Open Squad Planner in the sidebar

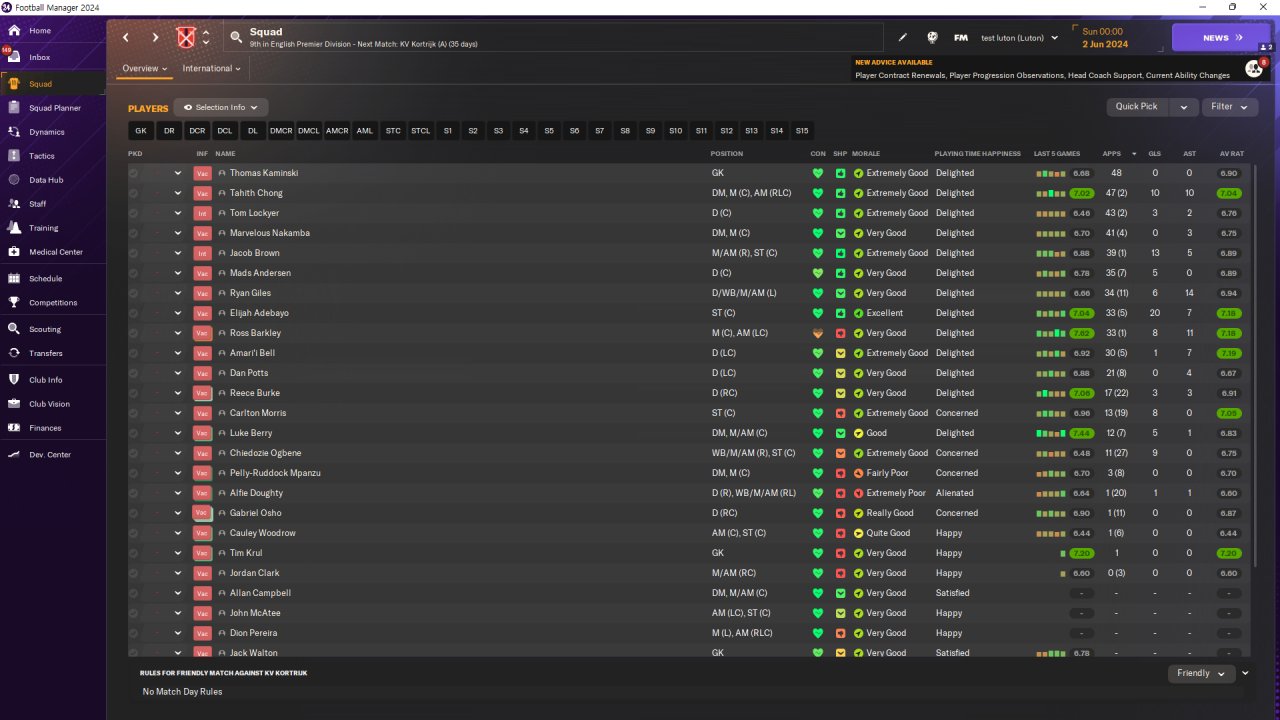pos(53,108)
